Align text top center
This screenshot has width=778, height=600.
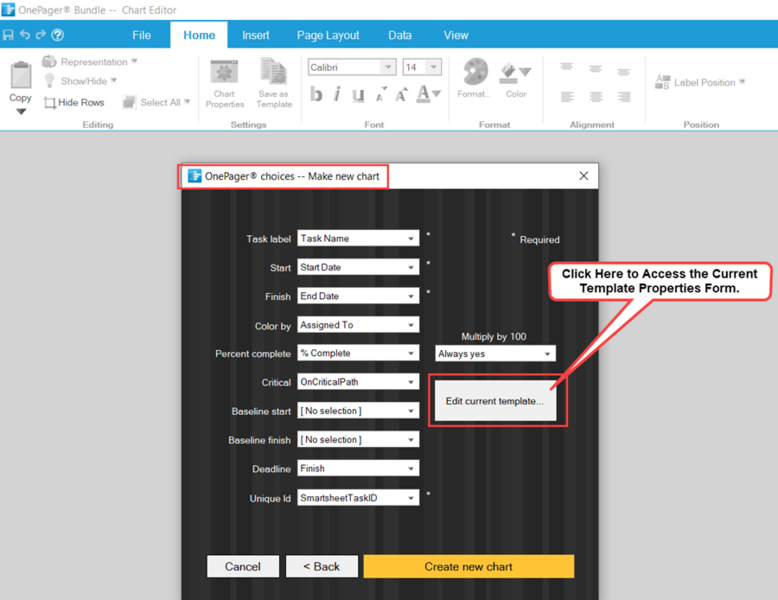pos(595,68)
